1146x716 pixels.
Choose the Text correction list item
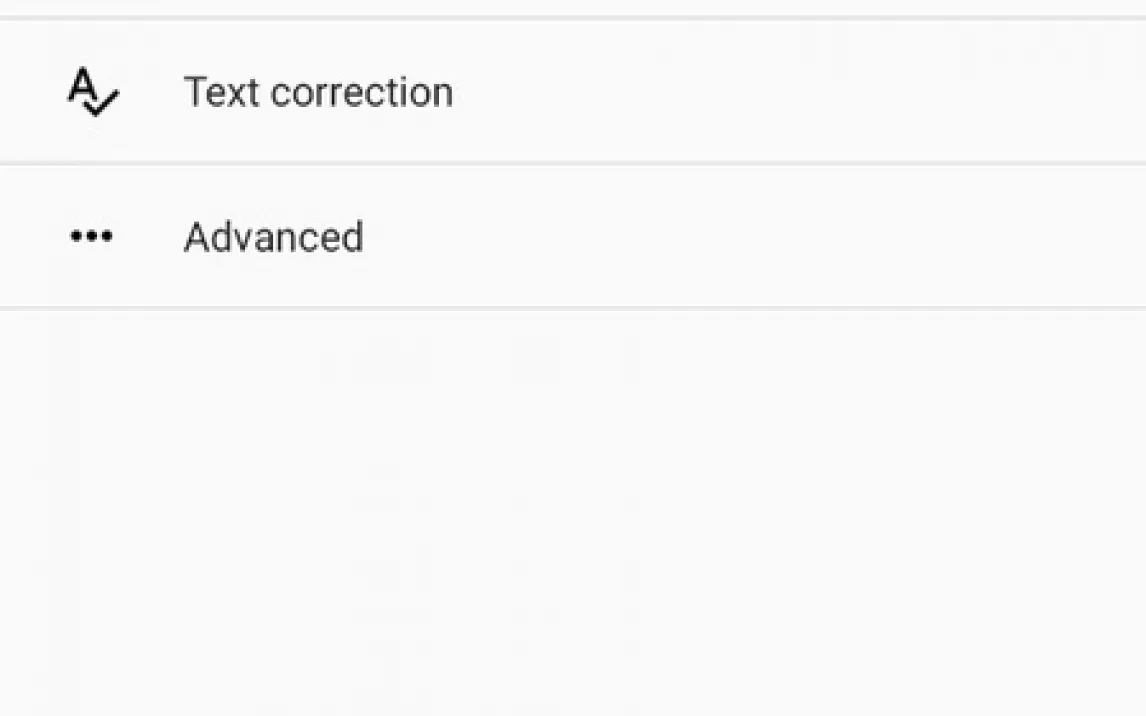tap(573, 92)
